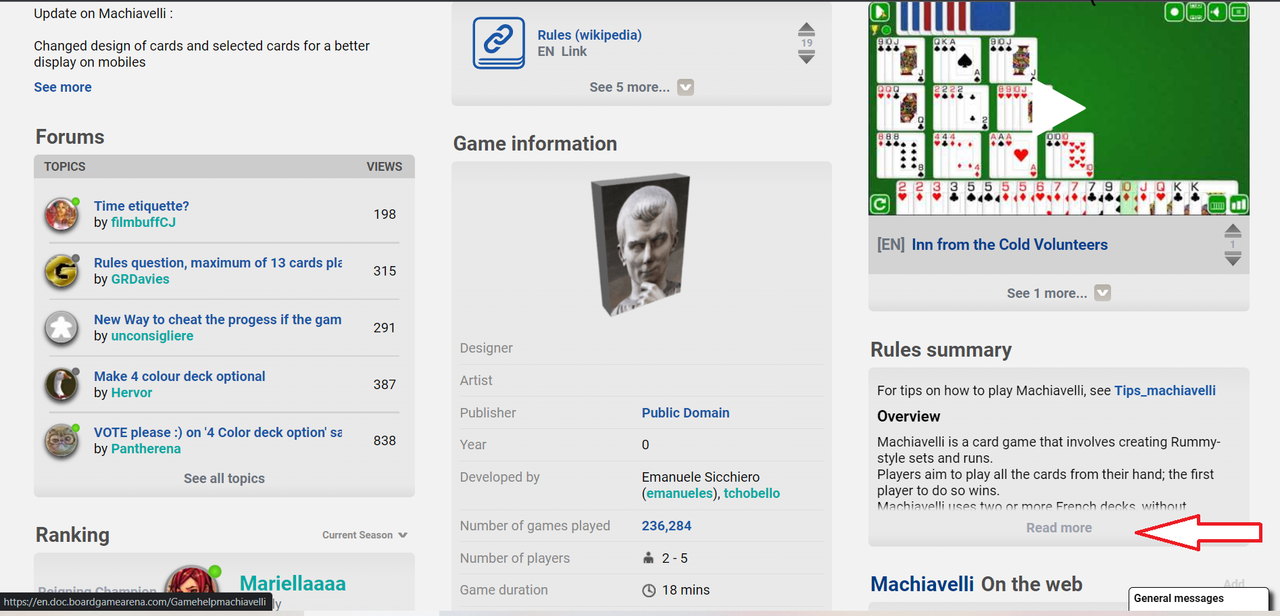Open the Time etiquette? topic
This screenshot has height=616, width=1280.
[142, 206]
